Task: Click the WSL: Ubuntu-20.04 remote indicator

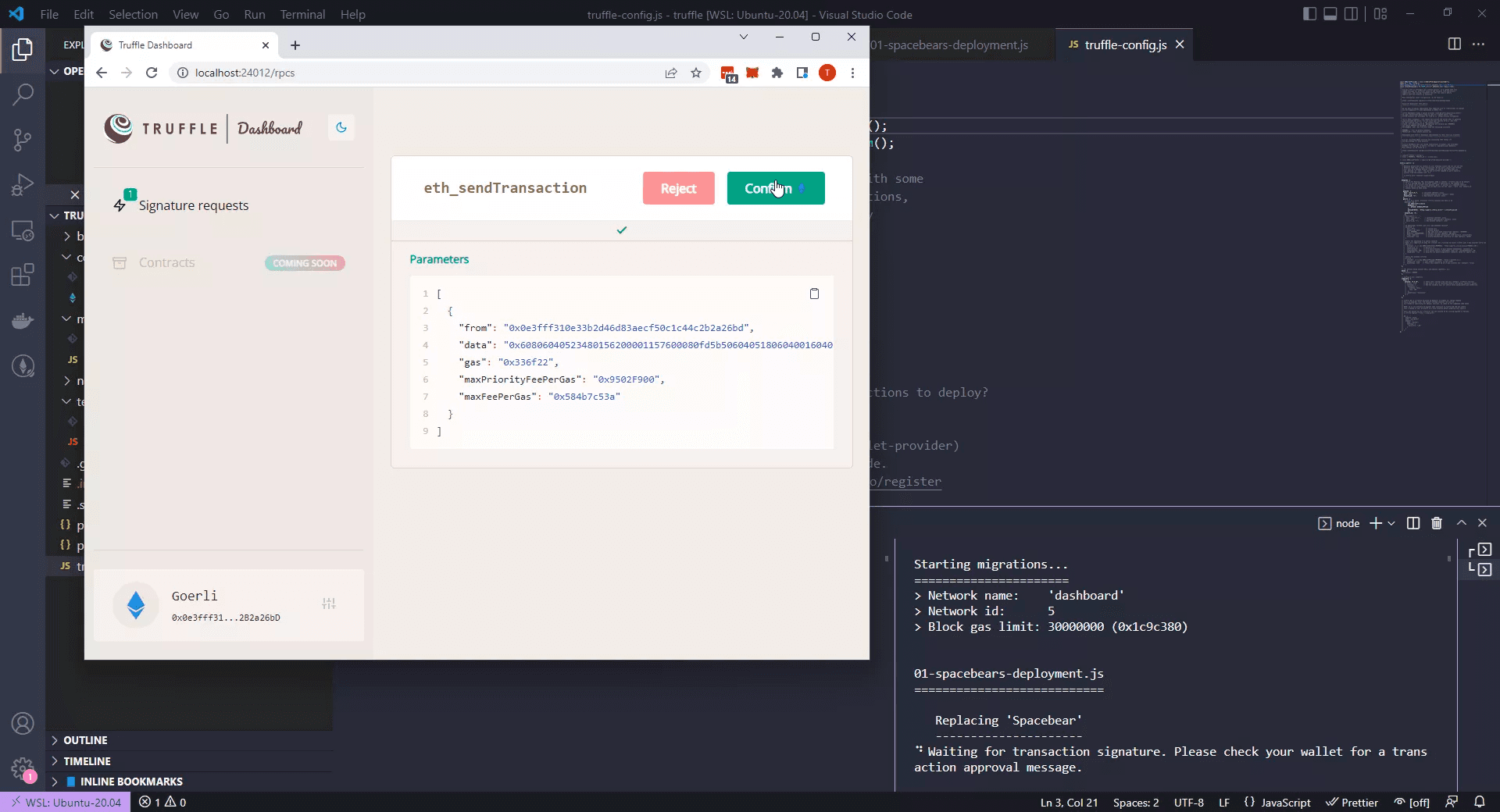Action: tap(66, 802)
